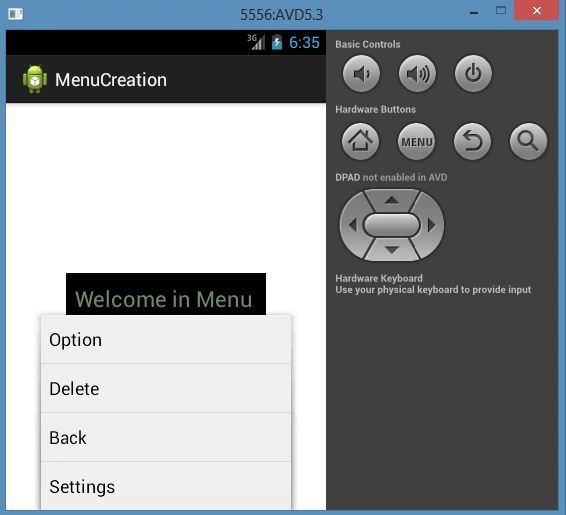This screenshot has width=566, height=515.
Task: Tap the MenuCreation title text
Action: coord(111,80)
